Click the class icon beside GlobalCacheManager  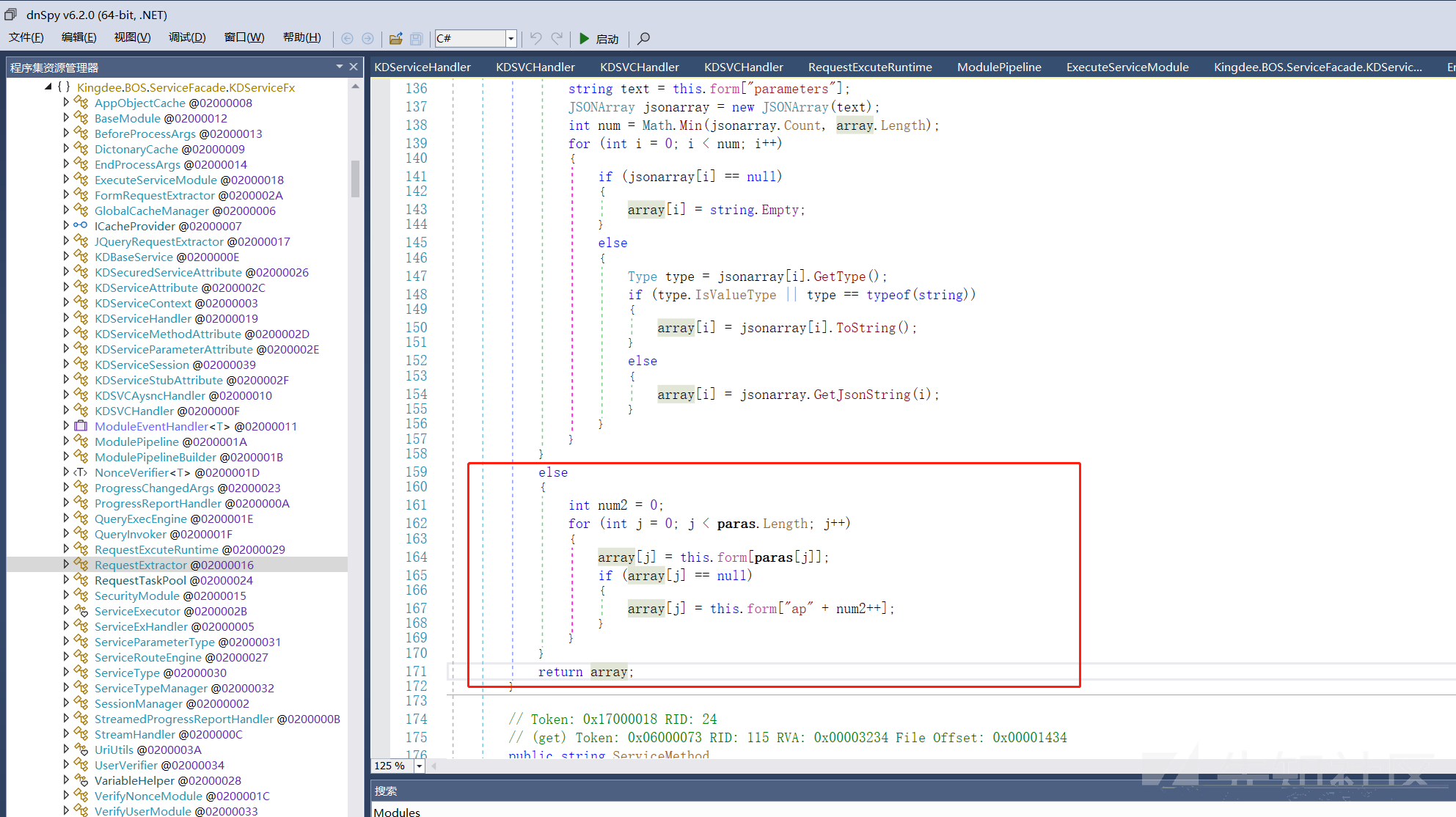tap(81, 210)
